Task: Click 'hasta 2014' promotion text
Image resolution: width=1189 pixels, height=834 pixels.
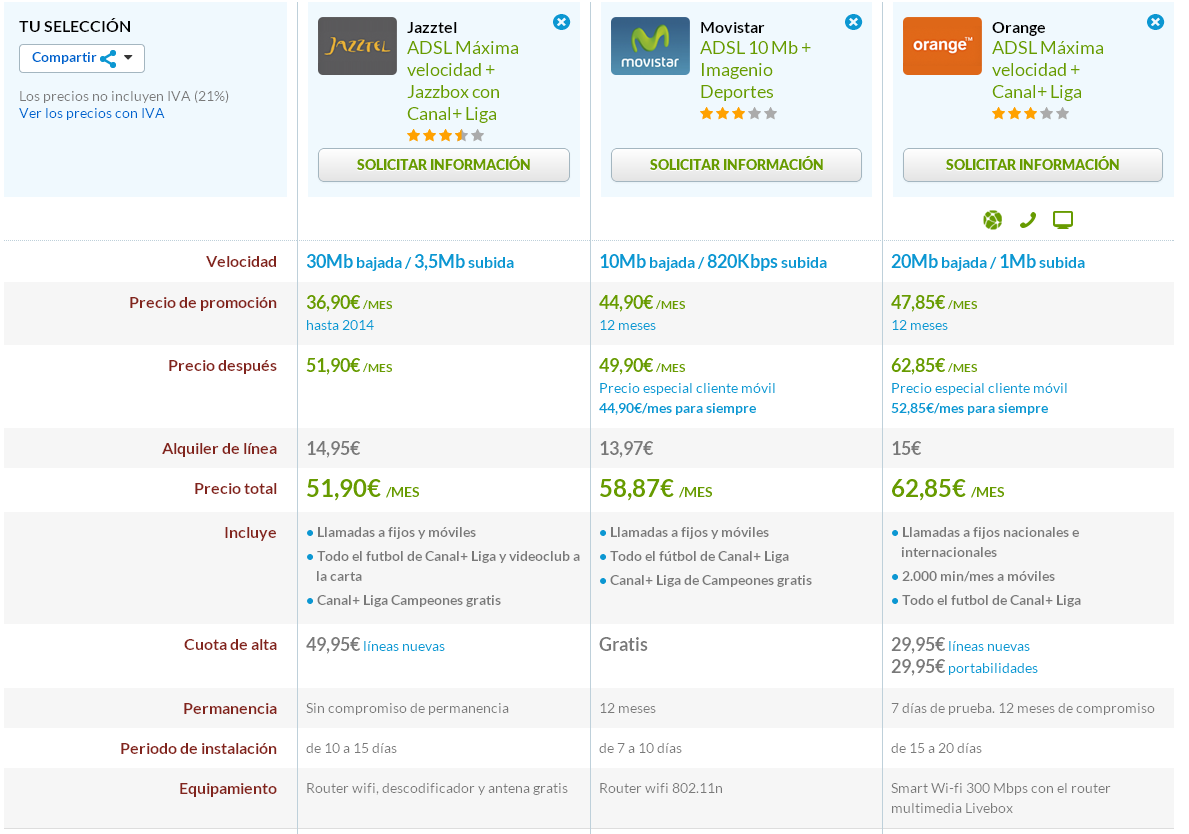Action: [340, 325]
